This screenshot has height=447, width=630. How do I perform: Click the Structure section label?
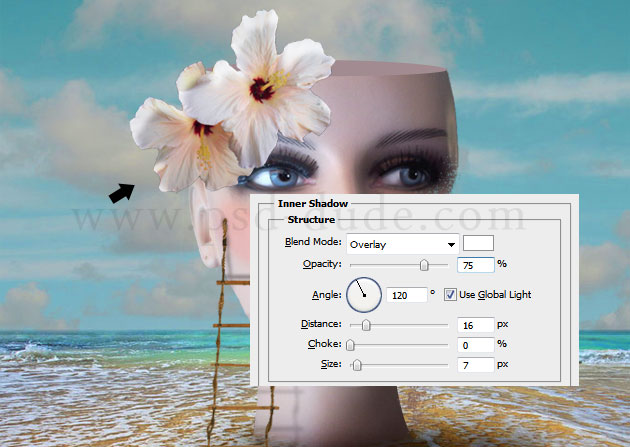(311, 220)
